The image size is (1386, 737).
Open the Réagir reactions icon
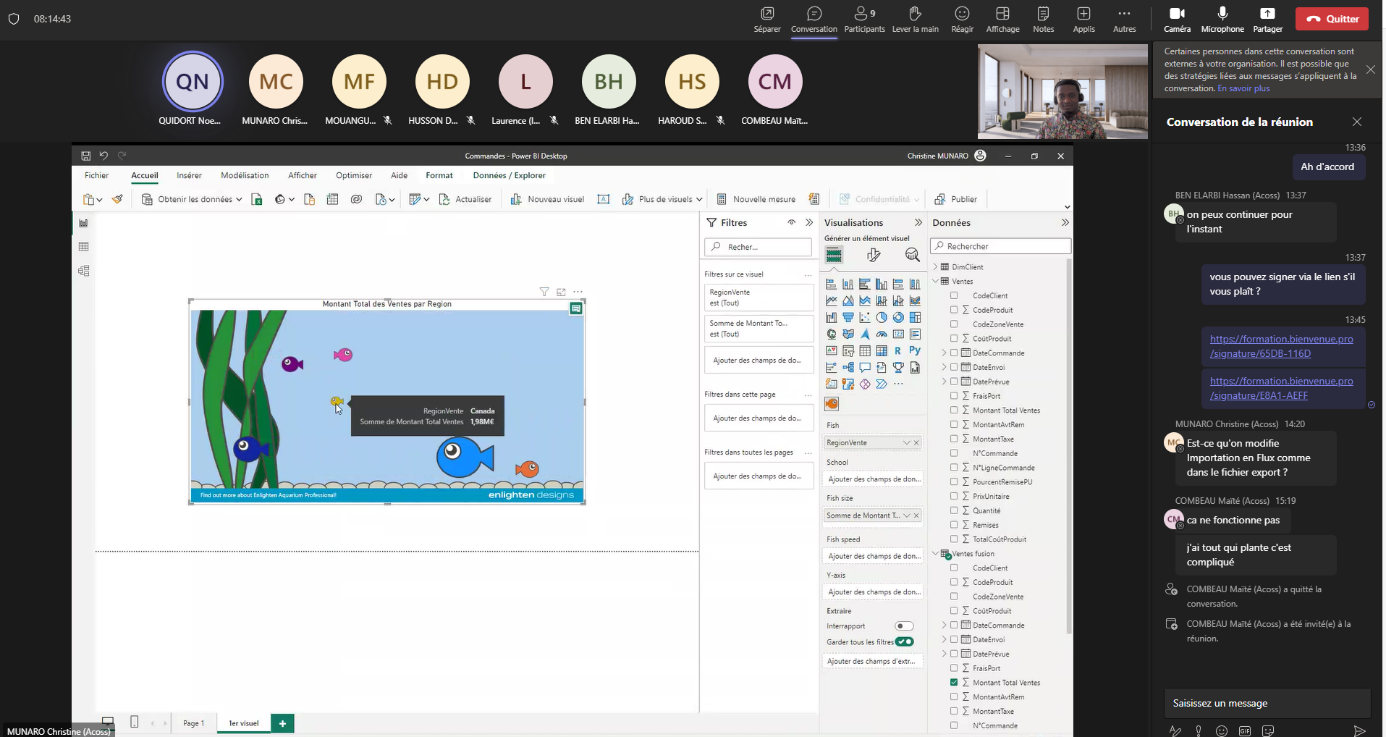coord(962,14)
